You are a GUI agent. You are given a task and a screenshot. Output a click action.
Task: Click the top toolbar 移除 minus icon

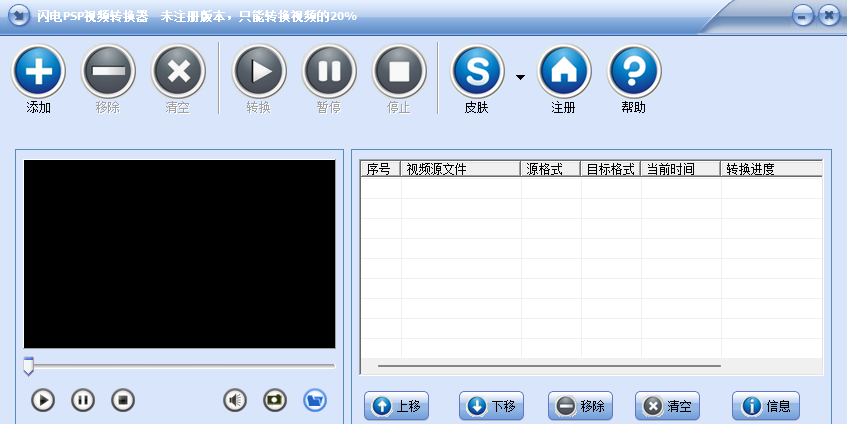click(x=108, y=71)
